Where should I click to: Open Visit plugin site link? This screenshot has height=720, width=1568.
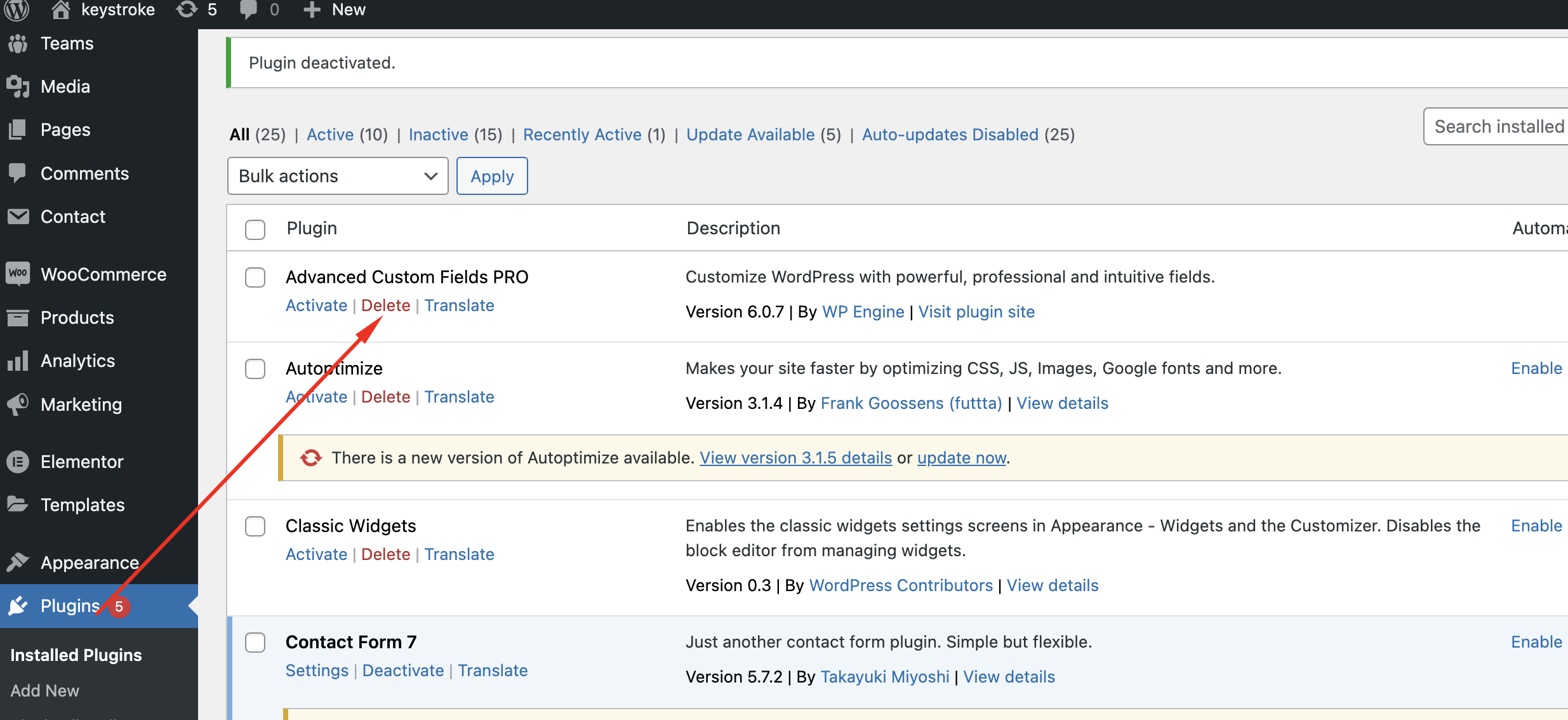[976, 312]
